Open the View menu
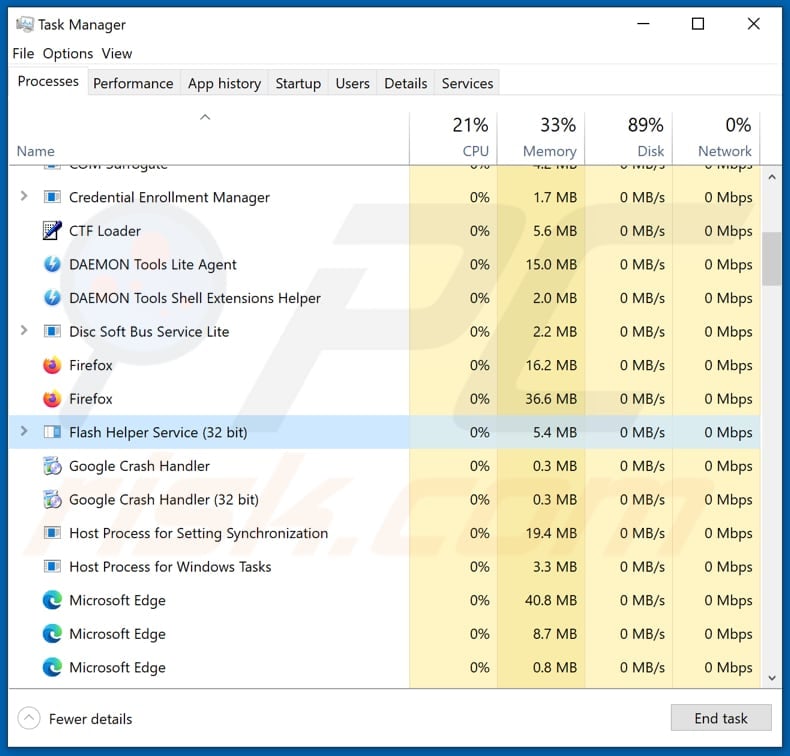Image resolution: width=790 pixels, height=756 pixels. pos(117,53)
